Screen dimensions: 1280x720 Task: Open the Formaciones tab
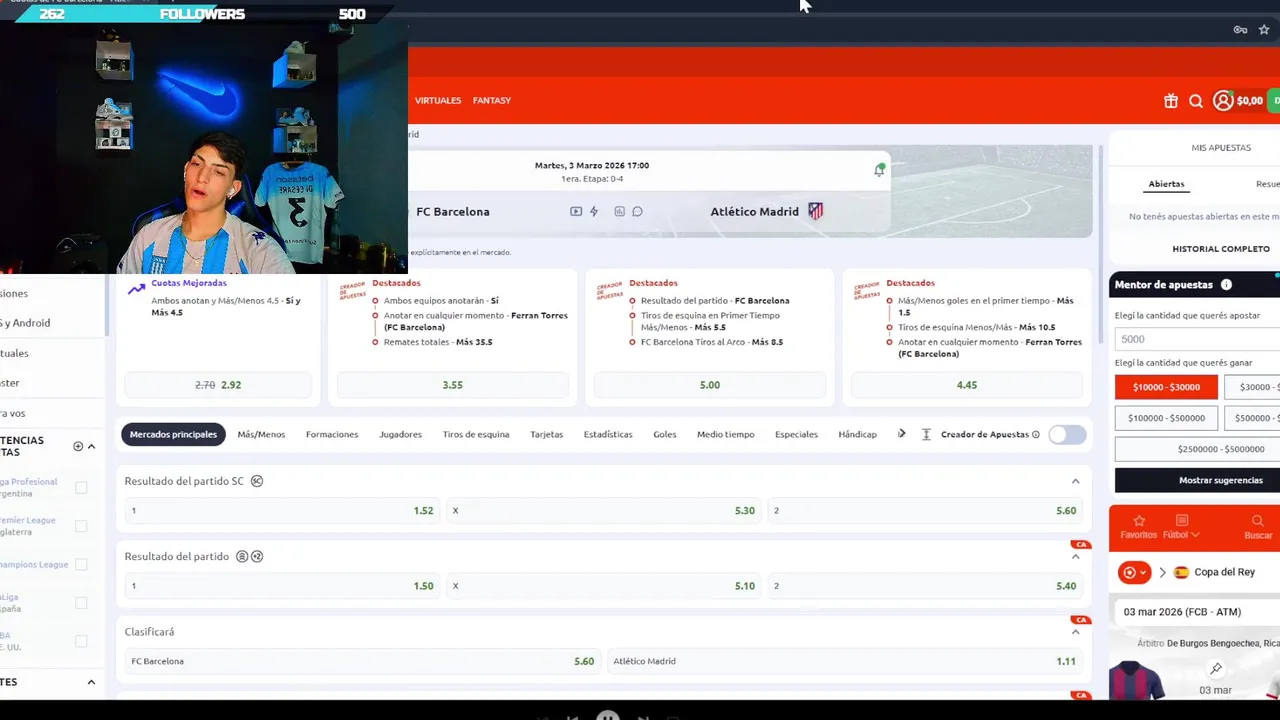pyautogui.click(x=332, y=434)
